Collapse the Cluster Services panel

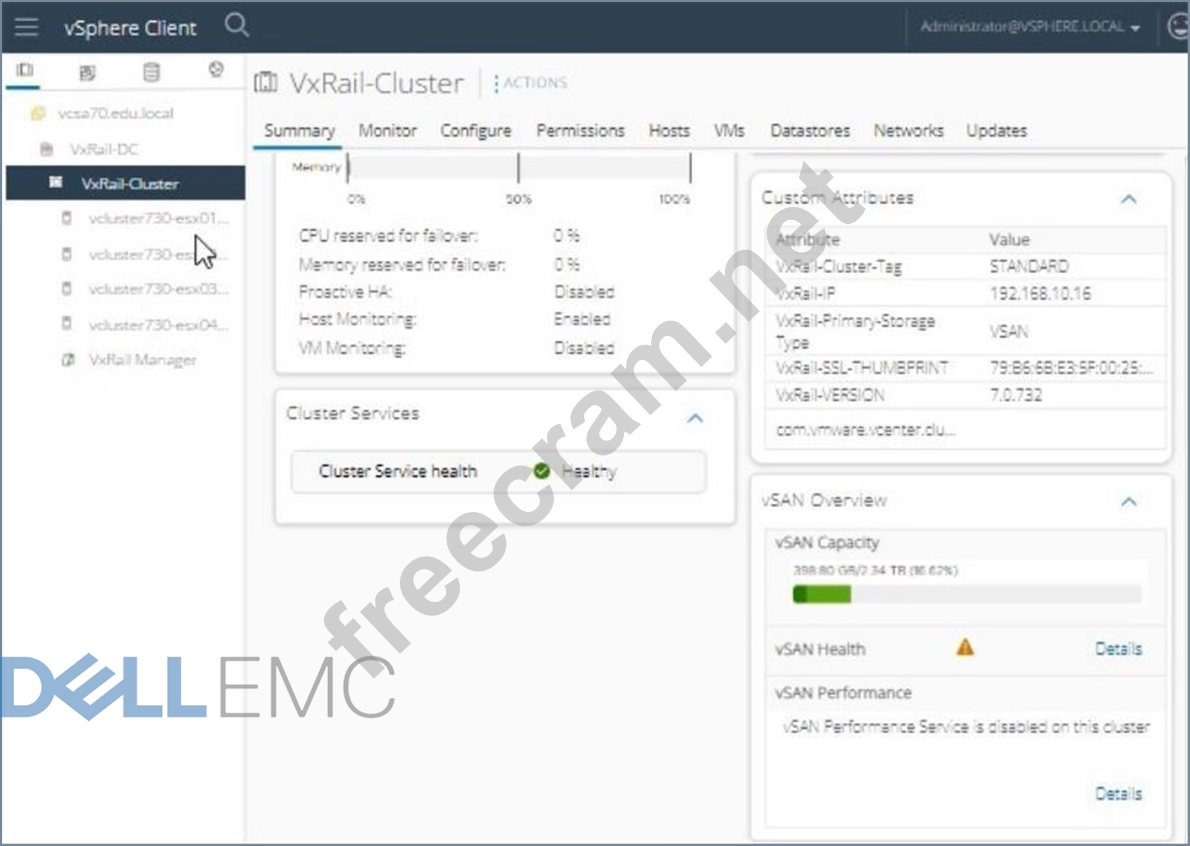(695, 418)
